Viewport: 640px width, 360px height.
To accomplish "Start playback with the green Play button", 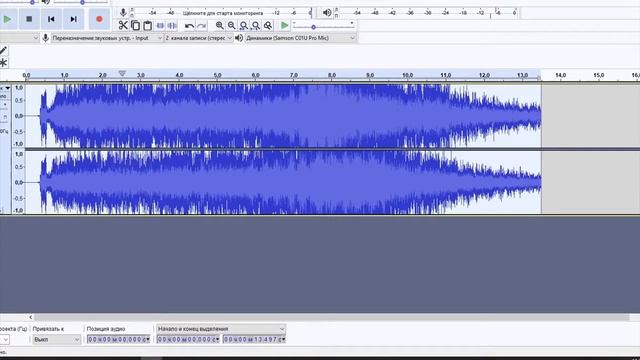I will click(x=7, y=19).
